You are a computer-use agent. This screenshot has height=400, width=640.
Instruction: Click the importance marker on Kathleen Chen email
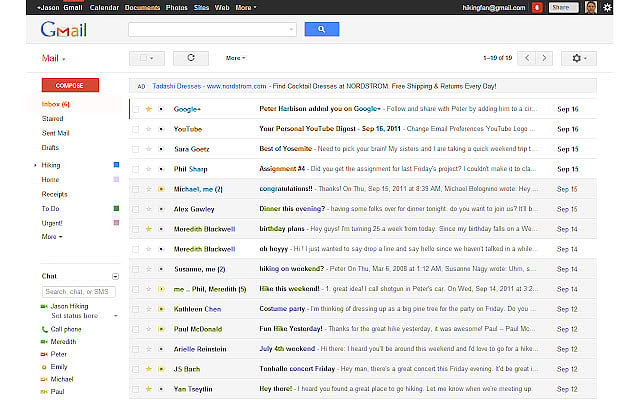click(160, 310)
